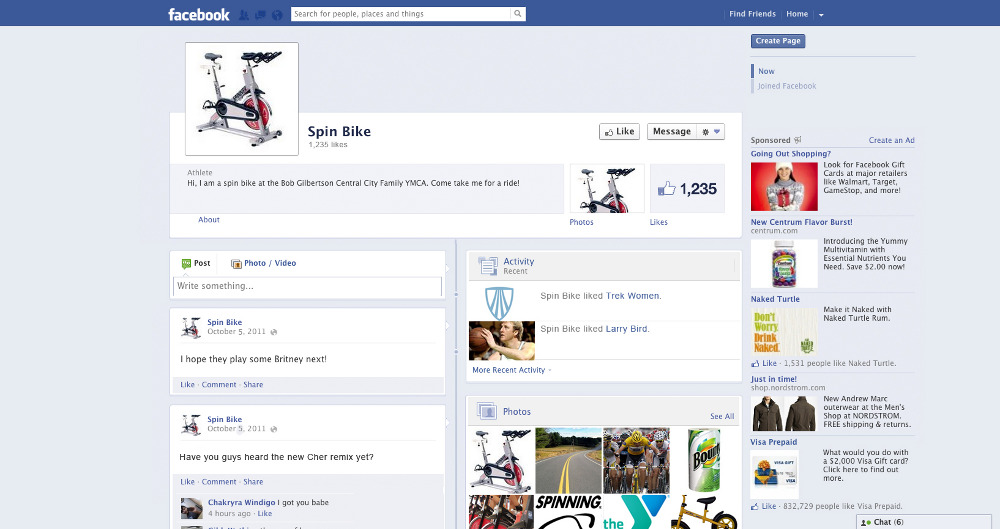Open notifications globe icon

click(277, 15)
